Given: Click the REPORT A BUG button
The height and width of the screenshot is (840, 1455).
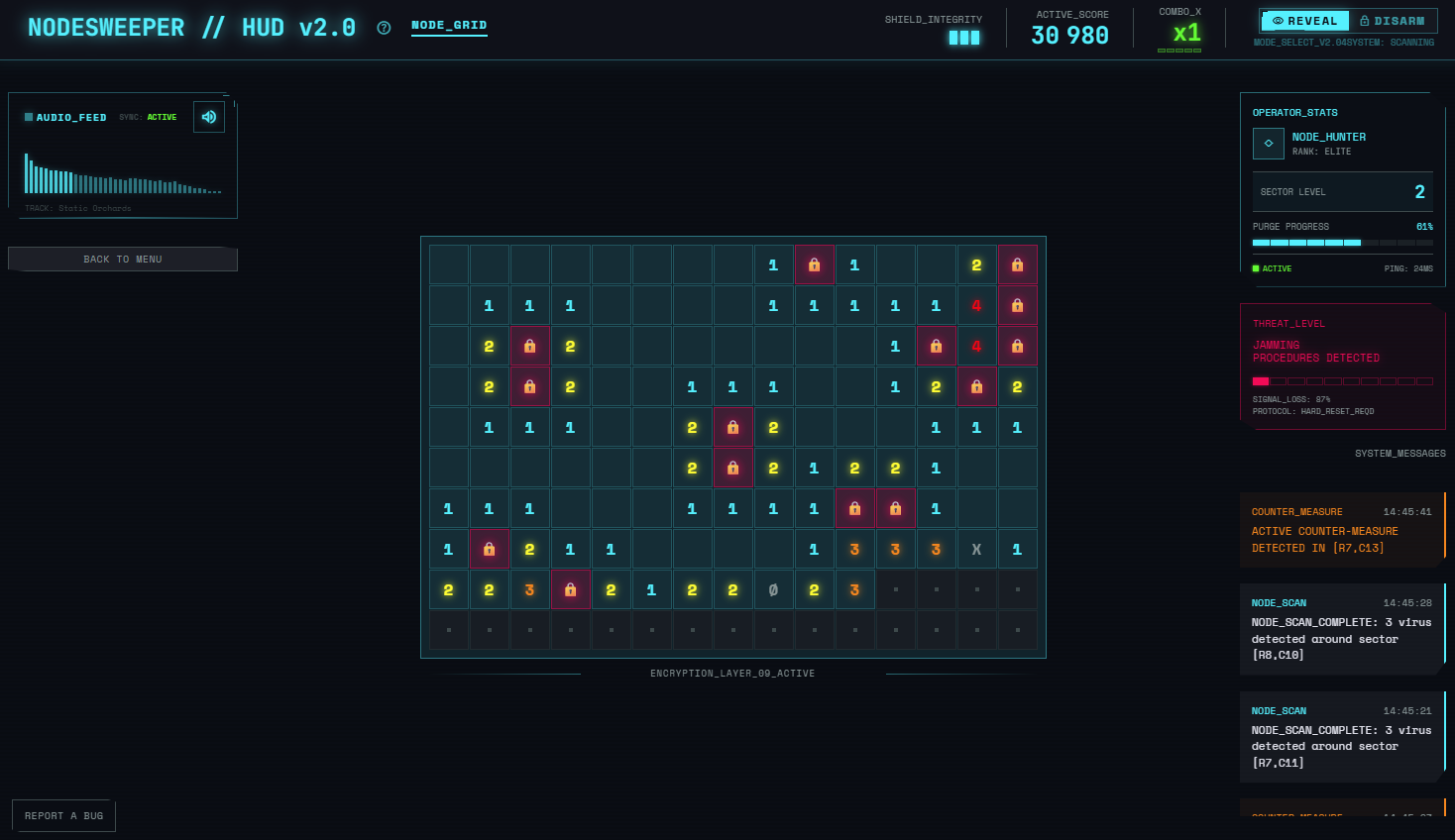Looking at the screenshot, I should [64, 816].
